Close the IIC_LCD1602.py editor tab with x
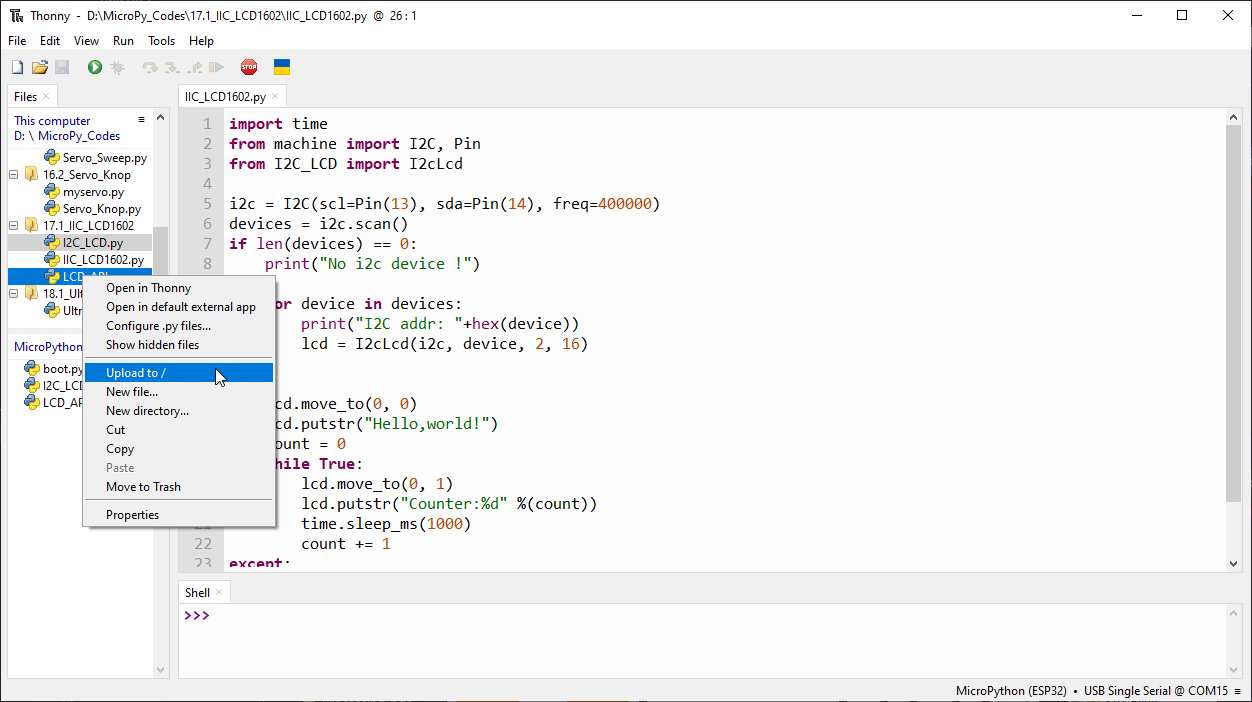Screen dimensions: 1252x702 pyautogui.click(x=275, y=97)
